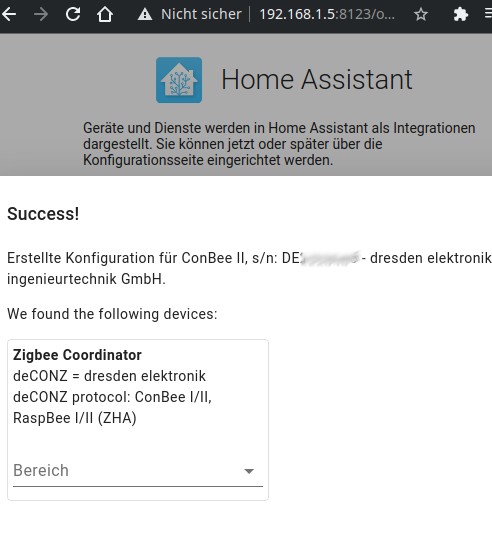492x543 pixels.
Task: Click the 'Erstellte Konfiguration für ConBee II' message
Action: point(249,268)
